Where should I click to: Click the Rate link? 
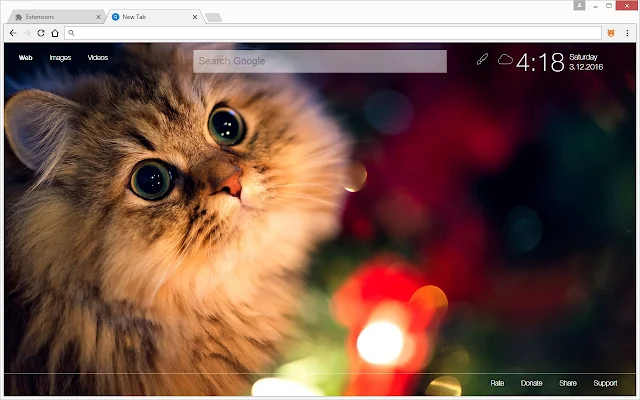[x=497, y=383]
